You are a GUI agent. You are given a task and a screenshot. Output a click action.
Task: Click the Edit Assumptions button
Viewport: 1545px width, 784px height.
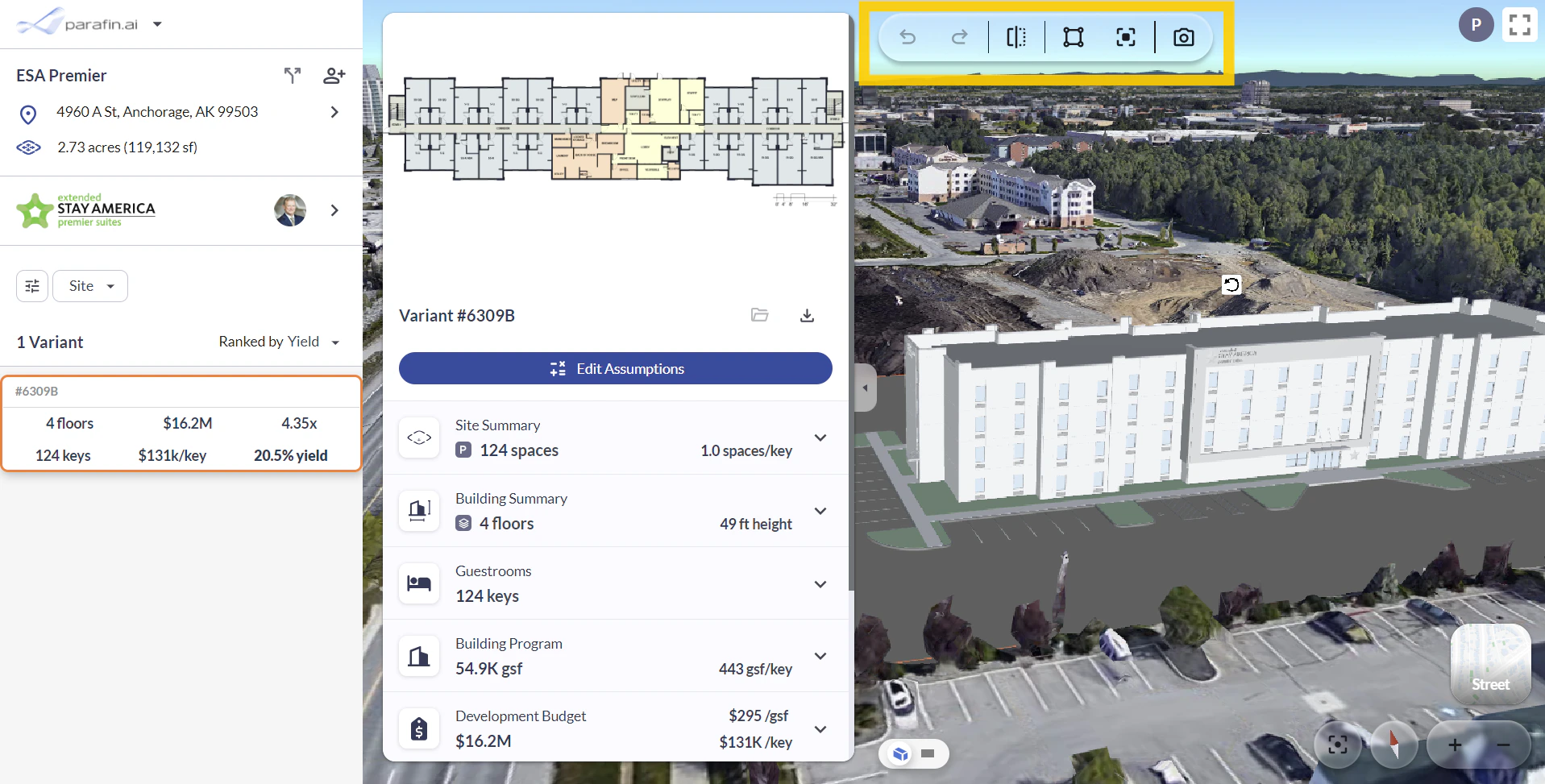click(x=616, y=368)
